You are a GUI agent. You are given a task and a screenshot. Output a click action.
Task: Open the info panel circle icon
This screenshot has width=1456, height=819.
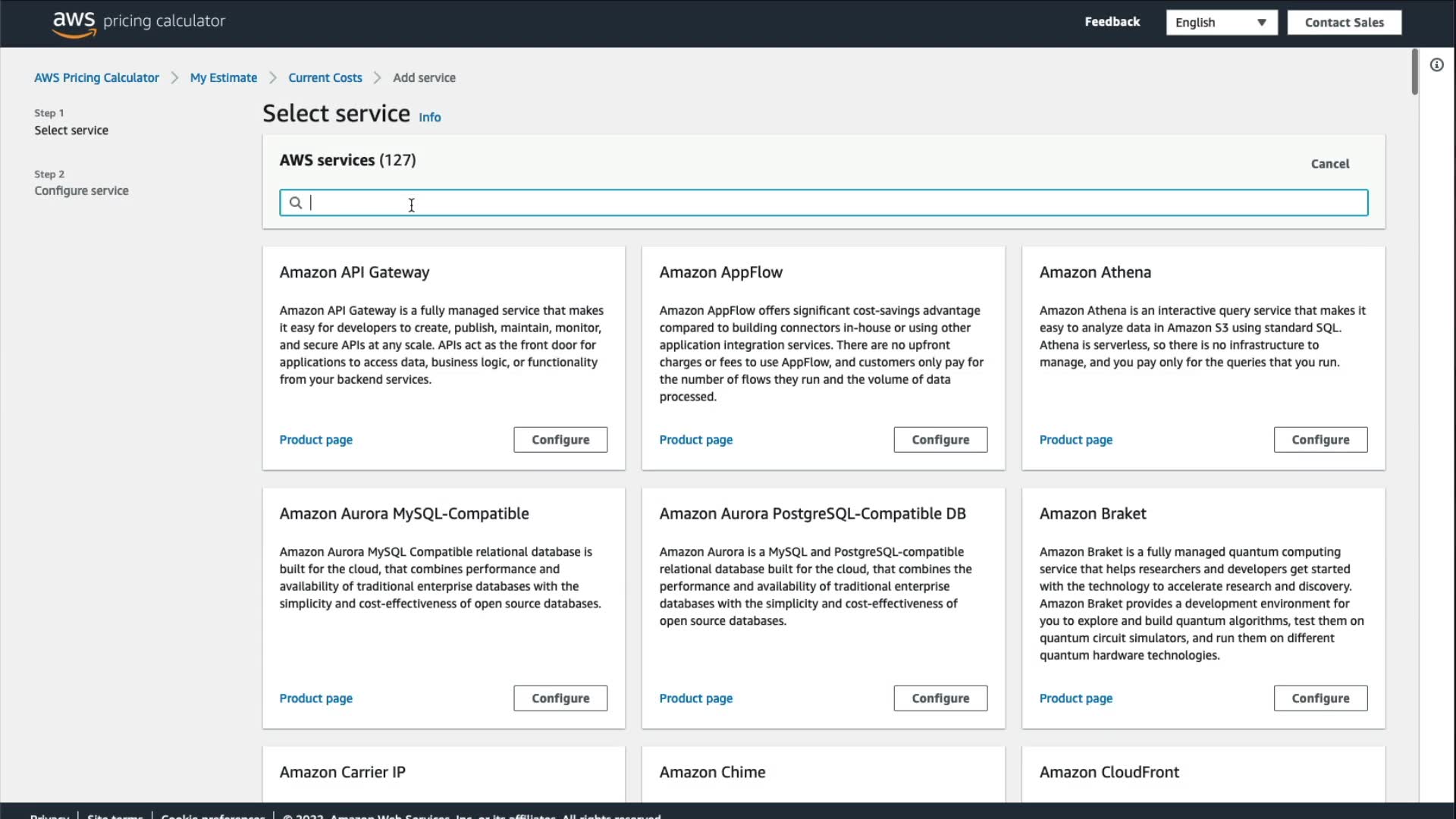1436,65
